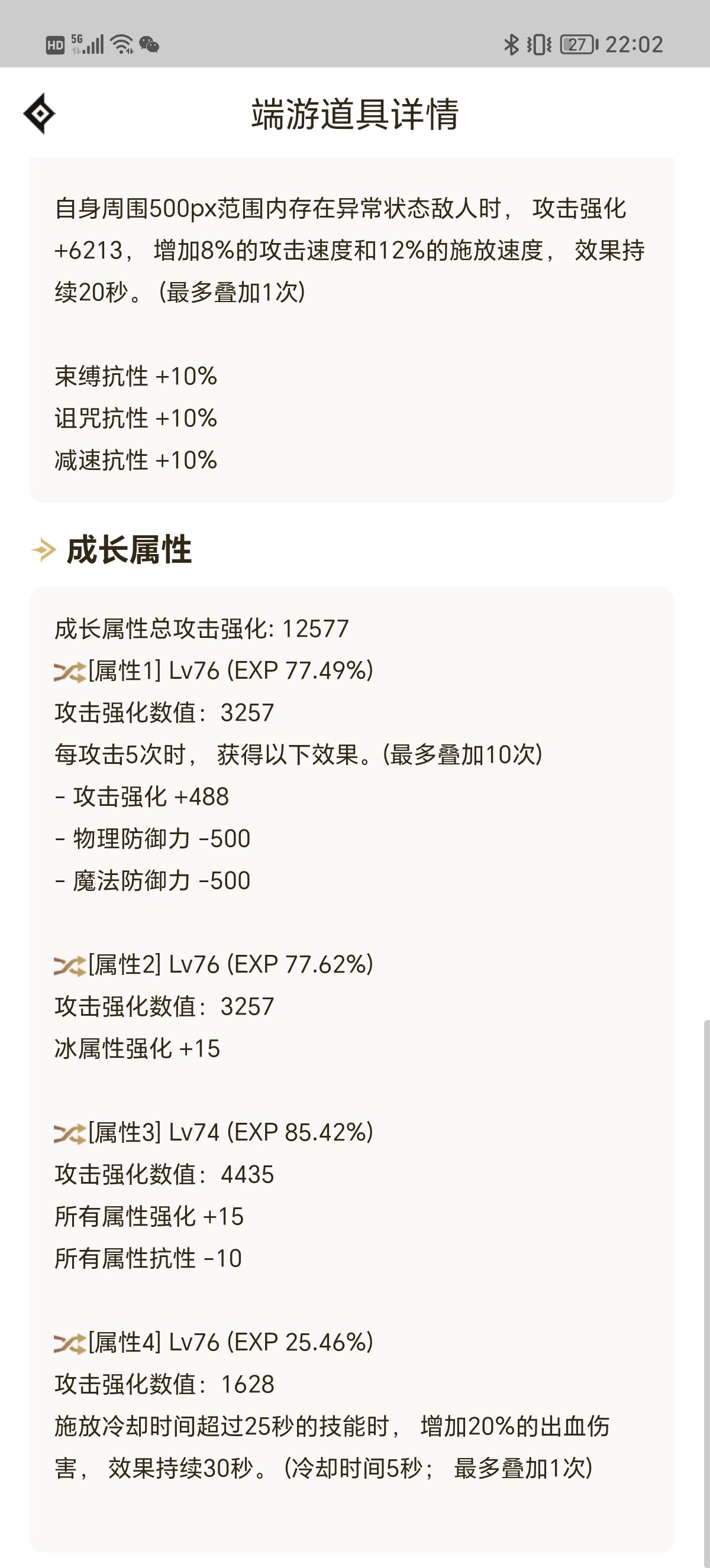Tap the 成长属性 section heading

(x=129, y=550)
